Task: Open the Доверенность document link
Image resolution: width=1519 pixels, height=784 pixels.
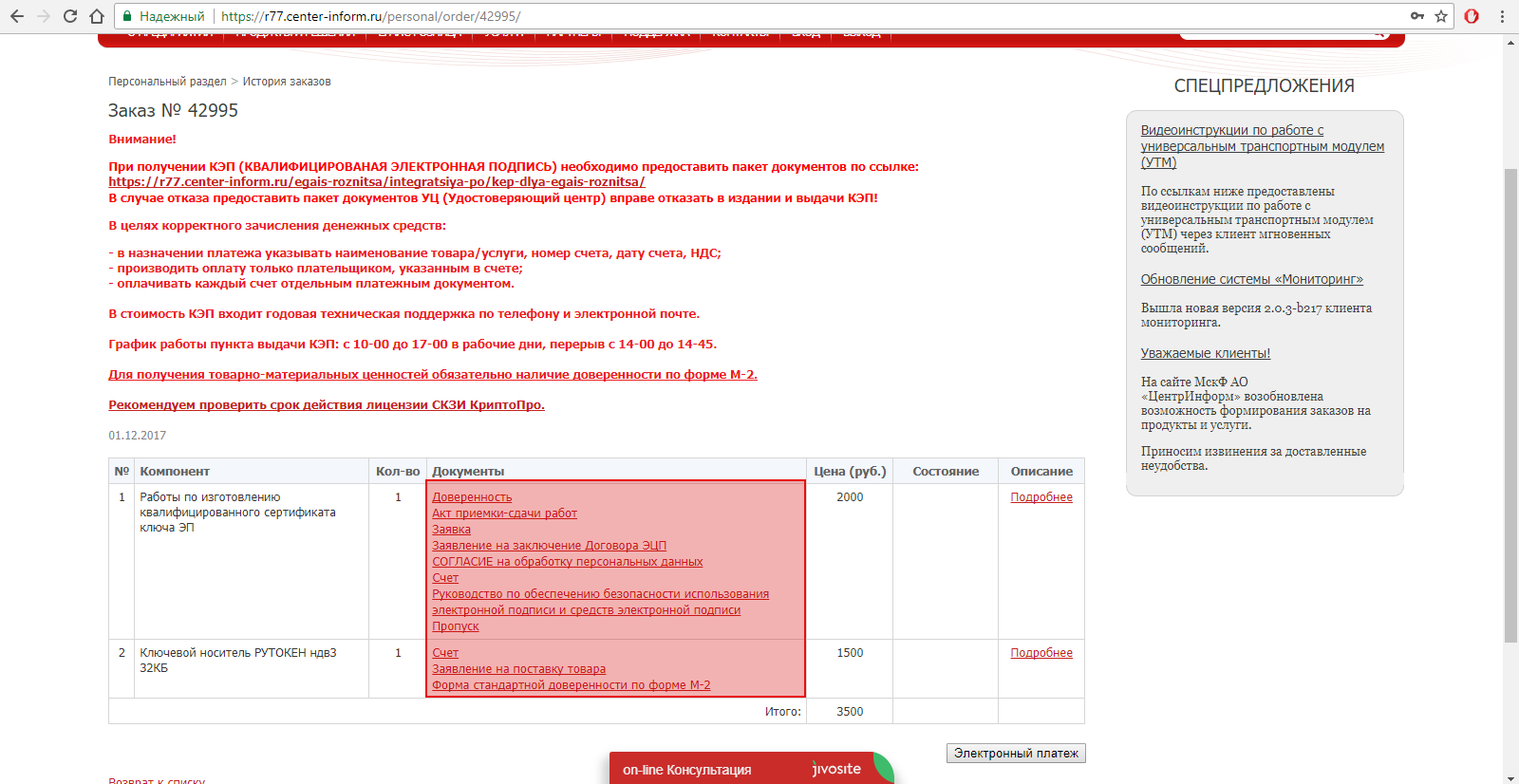Action: click(472, 497)
